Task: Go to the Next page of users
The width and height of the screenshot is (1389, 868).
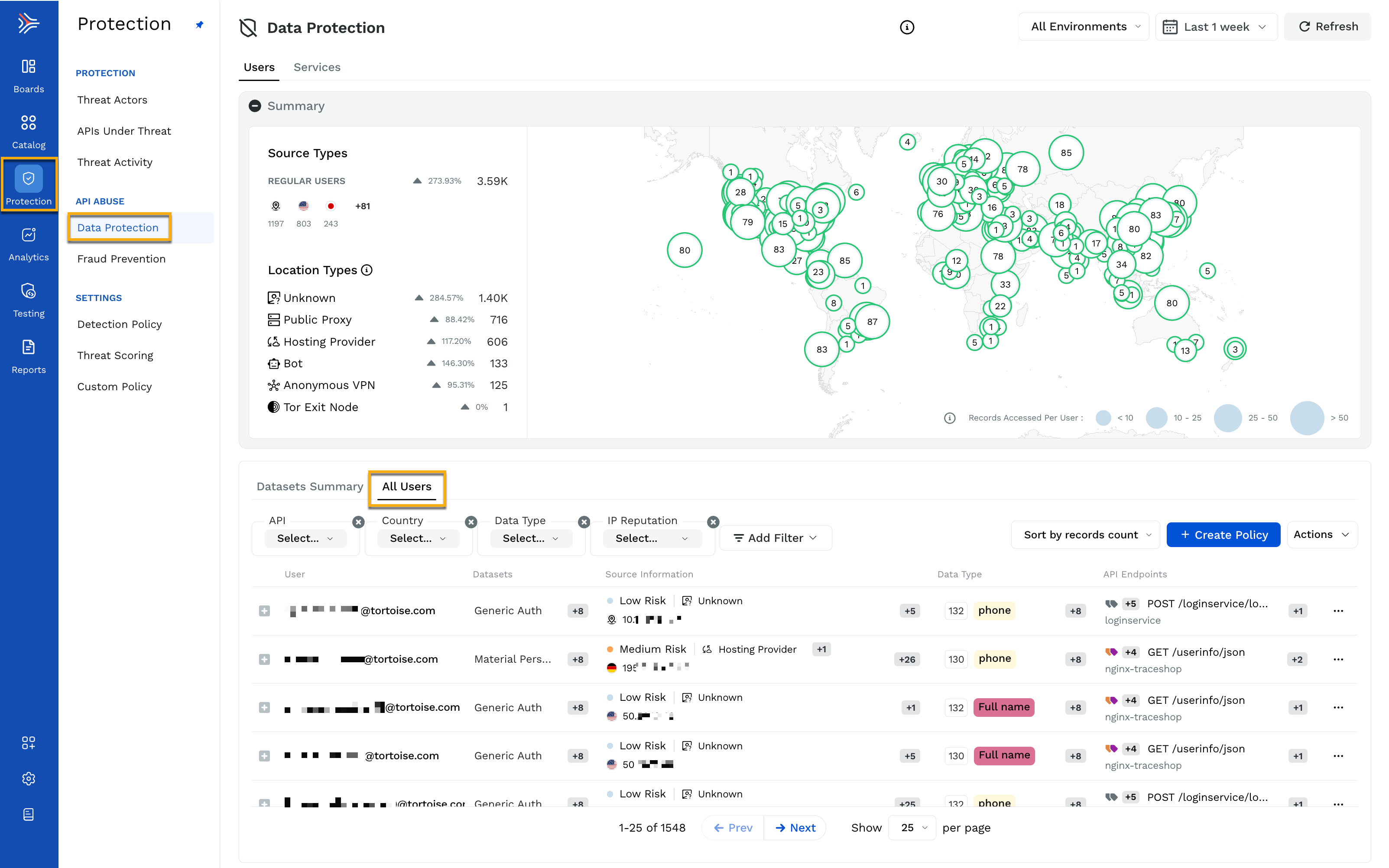Action: point(795,827)
